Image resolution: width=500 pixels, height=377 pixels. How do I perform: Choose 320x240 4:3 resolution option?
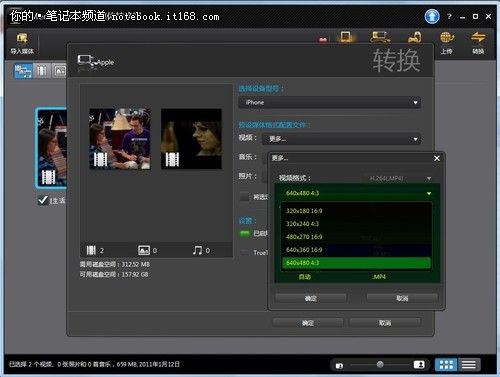tap(356, 224)
